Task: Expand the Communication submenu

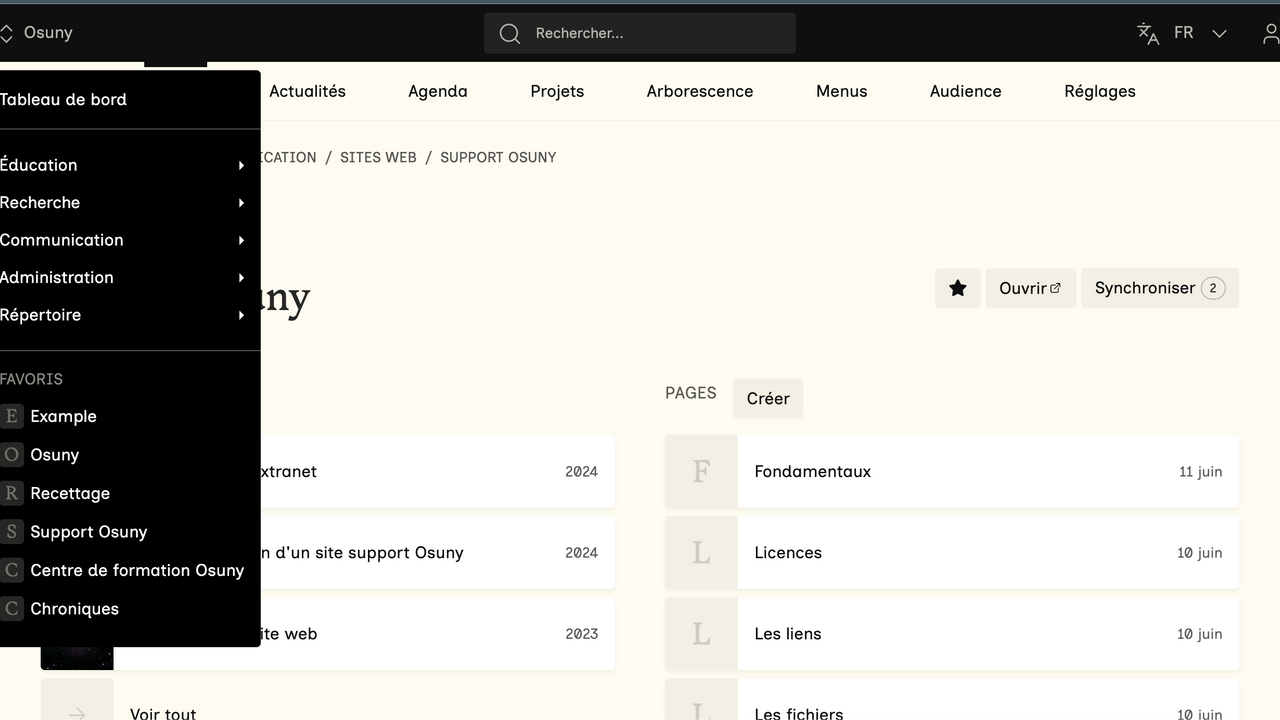Action: click(x=241, y=240)
